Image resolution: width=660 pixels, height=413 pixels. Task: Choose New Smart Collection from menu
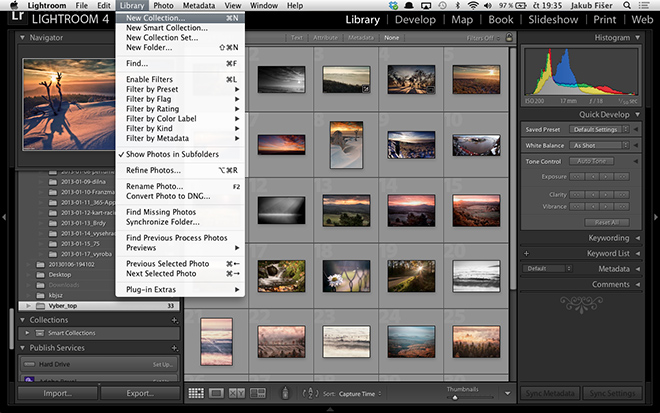167,28
